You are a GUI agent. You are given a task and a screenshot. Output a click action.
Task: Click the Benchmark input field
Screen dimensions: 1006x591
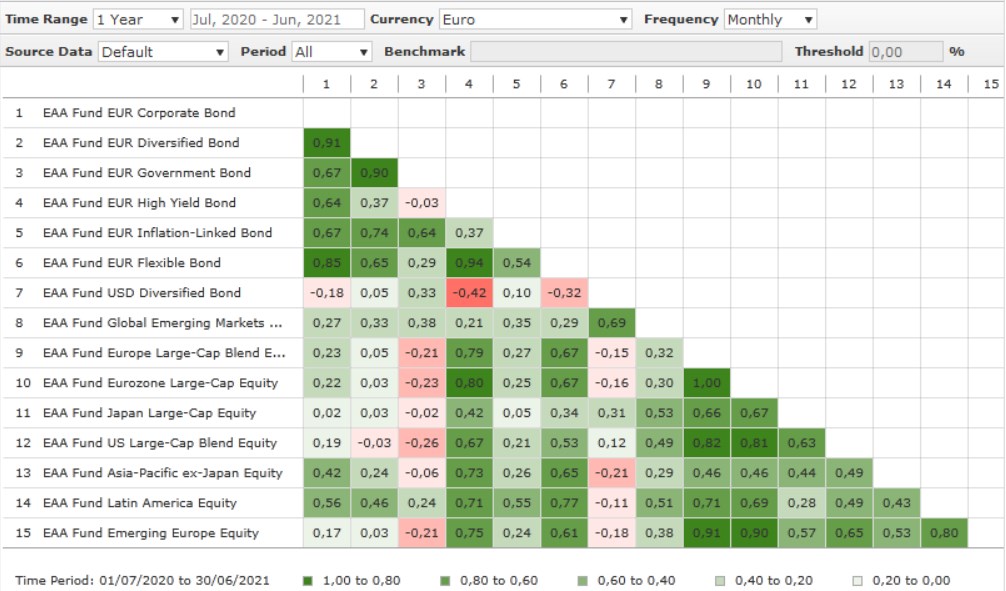tap(626, 52)
